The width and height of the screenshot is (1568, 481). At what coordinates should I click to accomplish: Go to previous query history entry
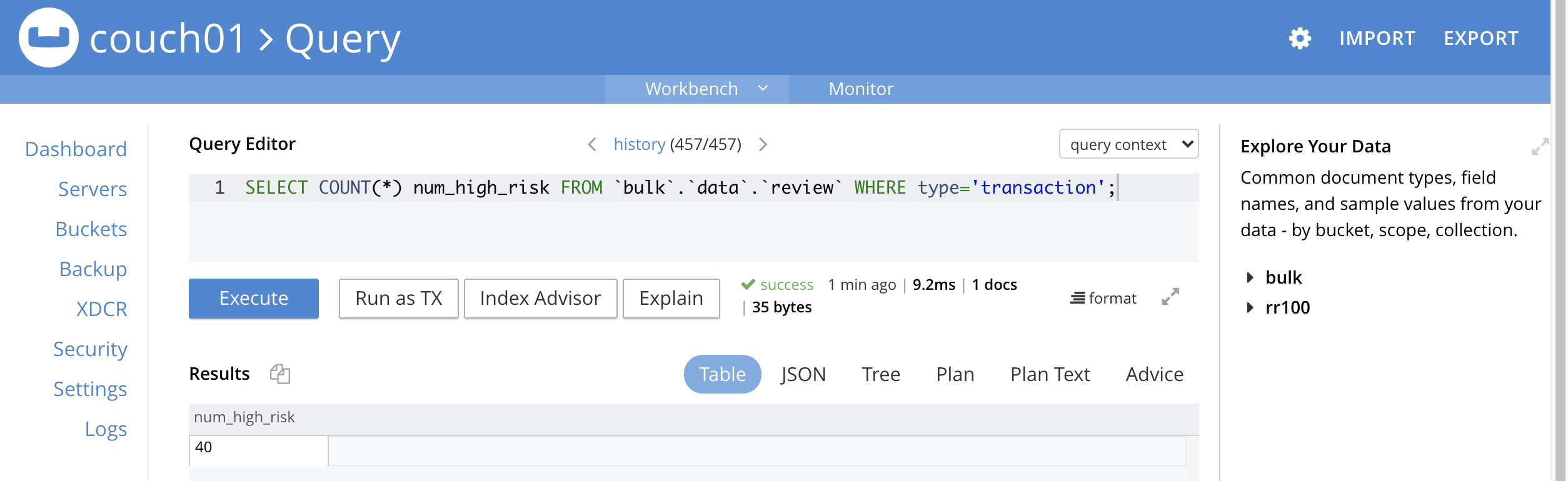(591, 145)
